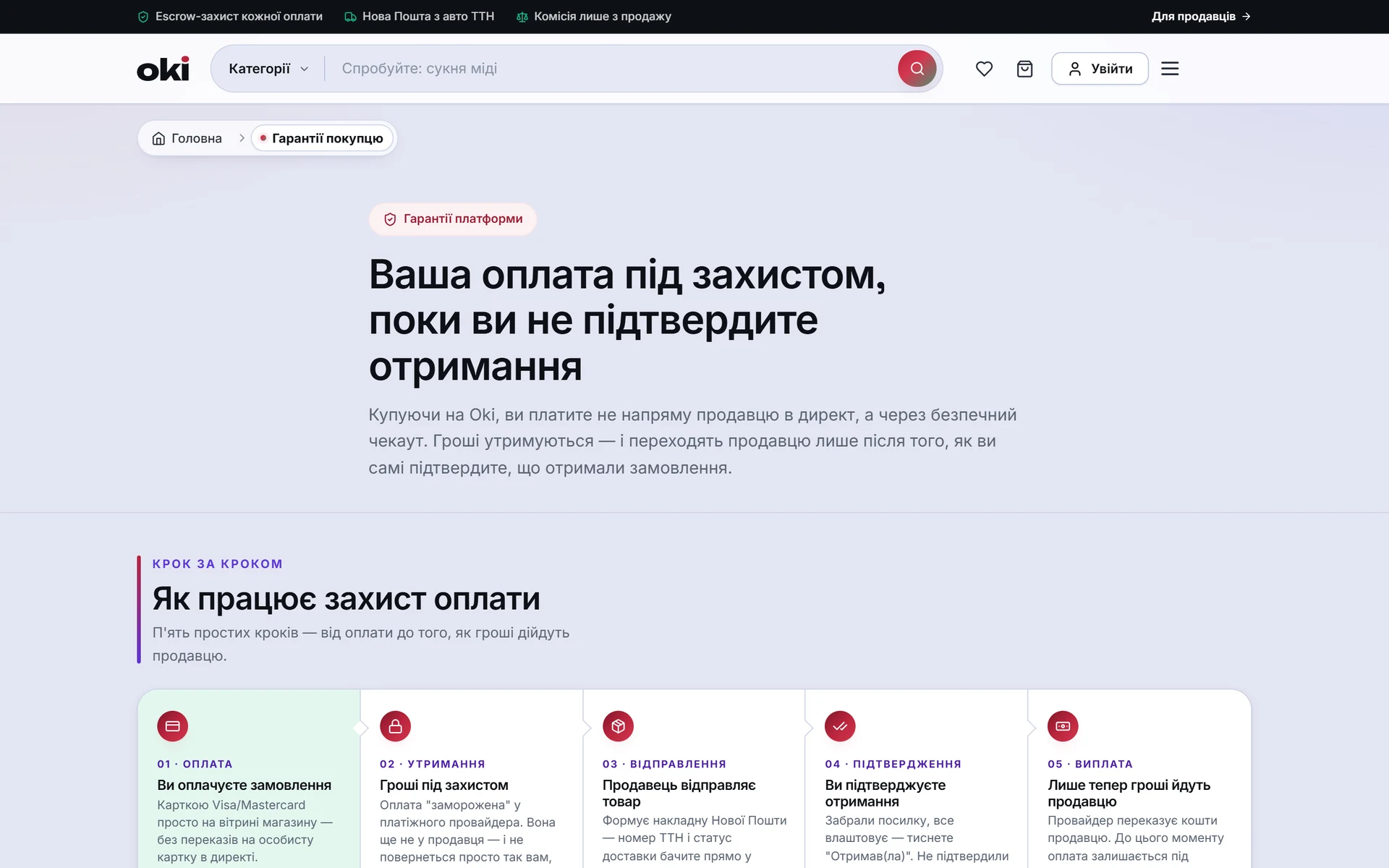This screenshot has height=868, width=1389.
Task: Click Комісія лише з продажу text
Action: pos(603,17)
